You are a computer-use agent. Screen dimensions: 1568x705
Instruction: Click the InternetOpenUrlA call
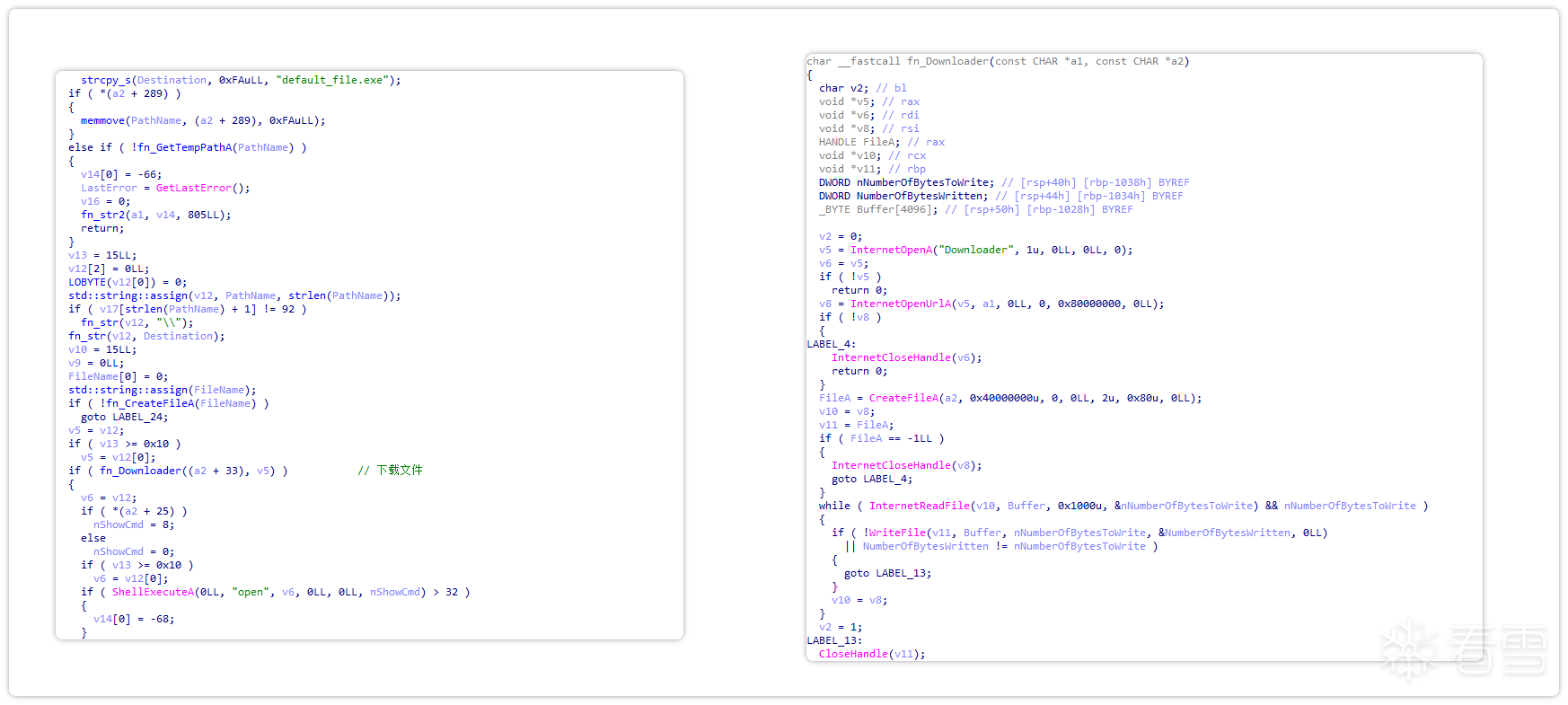(x=1008, y=304)
